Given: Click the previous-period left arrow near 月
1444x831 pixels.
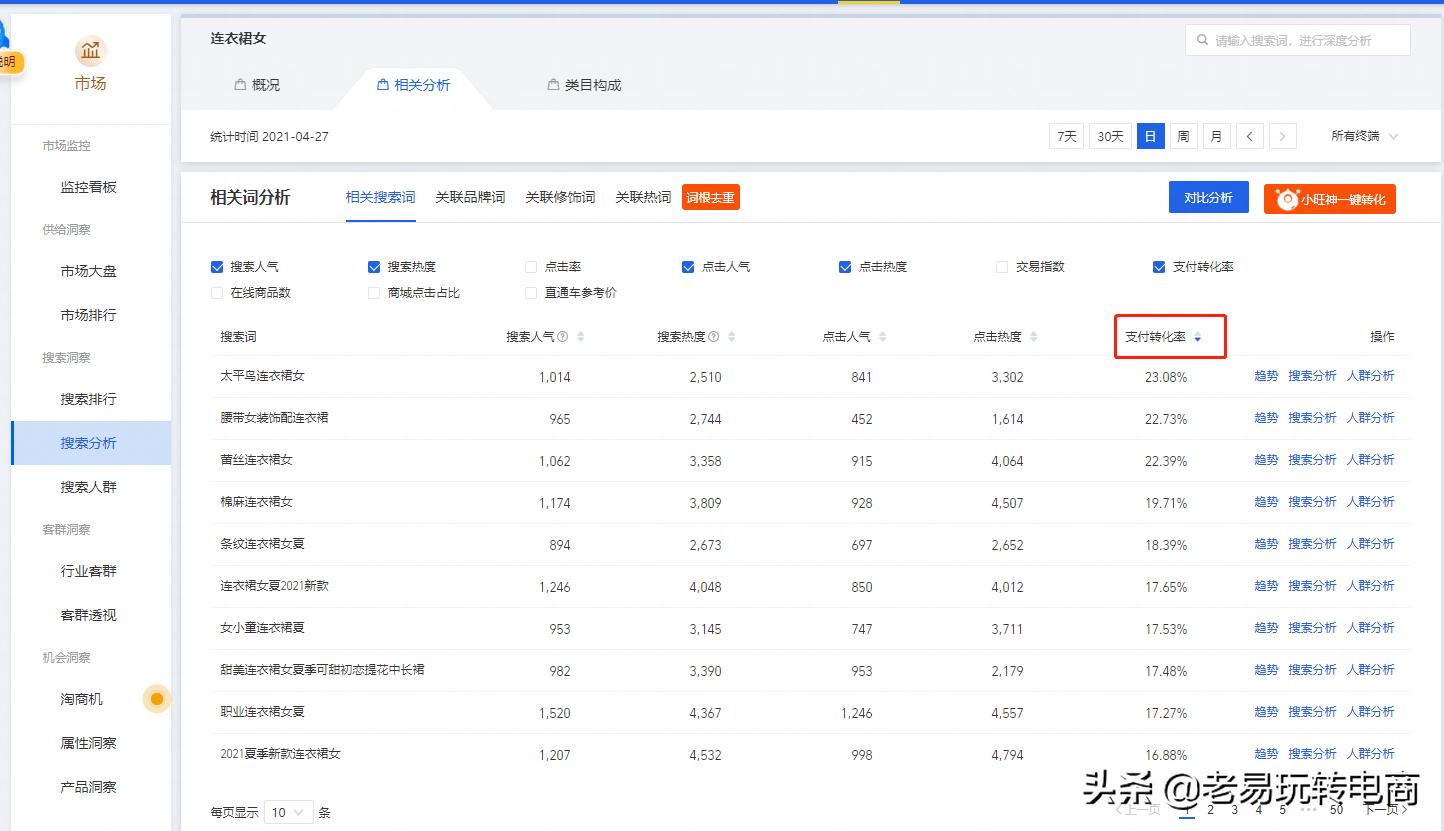Looking at the screenshot, I should click(x=1249, y=135).
